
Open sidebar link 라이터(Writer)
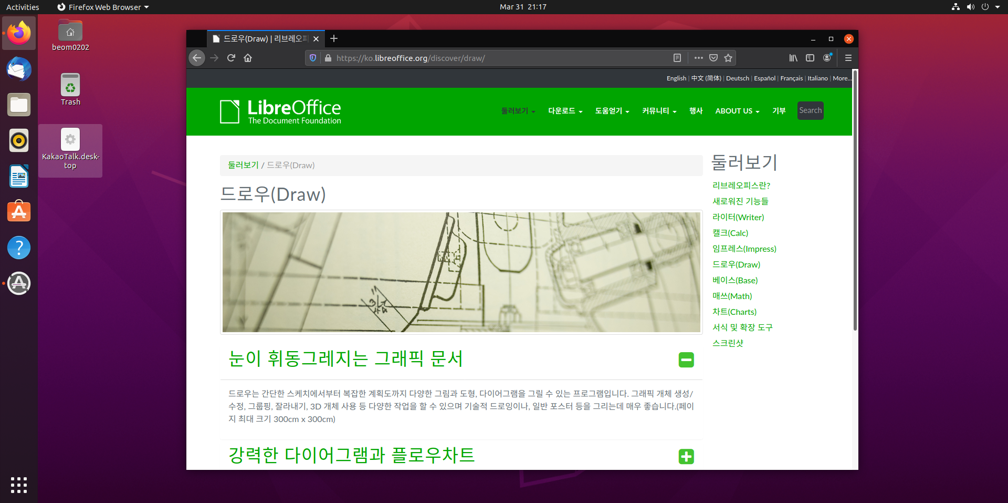tap(738, 217)
